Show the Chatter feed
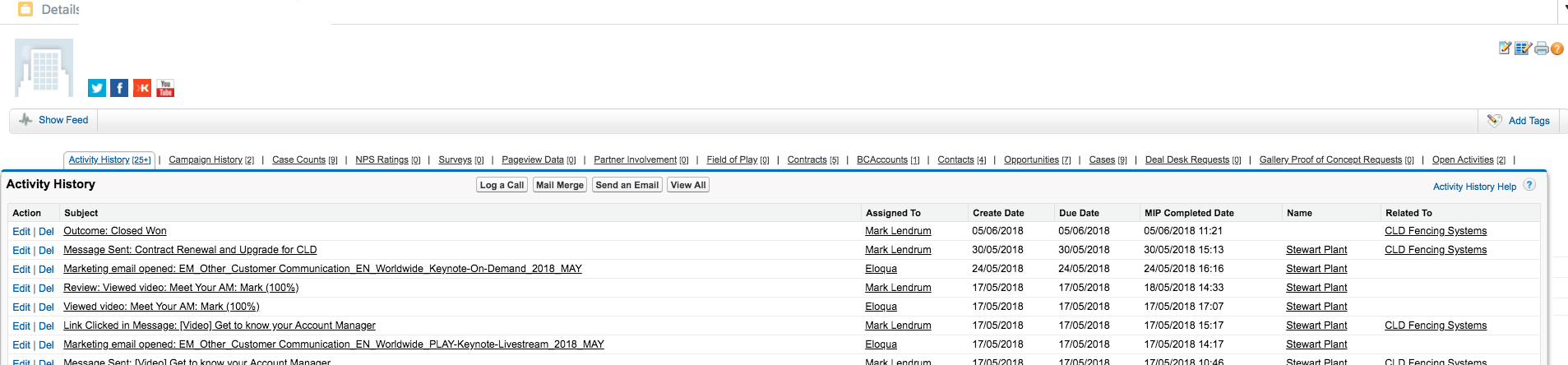The image size is (1568, 365). pyautogui.click(x=63, y=120)
